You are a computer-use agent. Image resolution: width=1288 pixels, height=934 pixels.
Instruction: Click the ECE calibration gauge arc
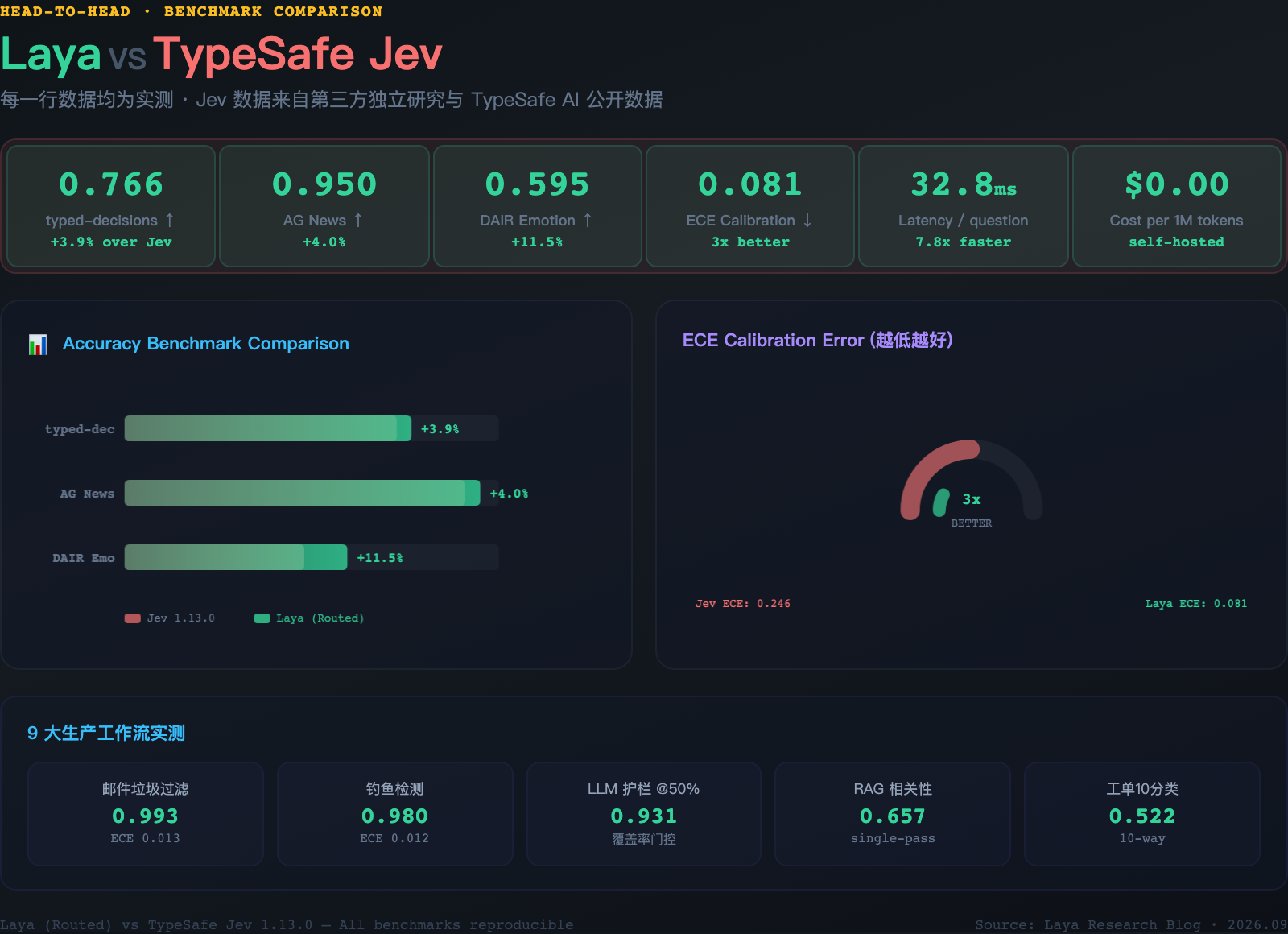coord(972,480)
